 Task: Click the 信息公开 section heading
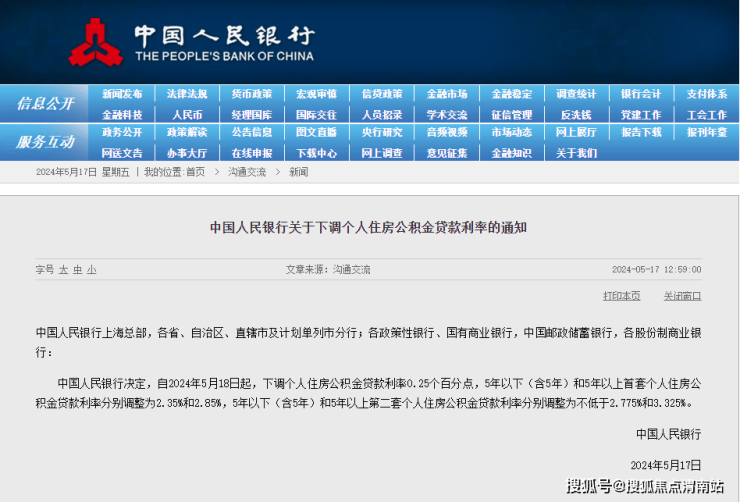45,104
